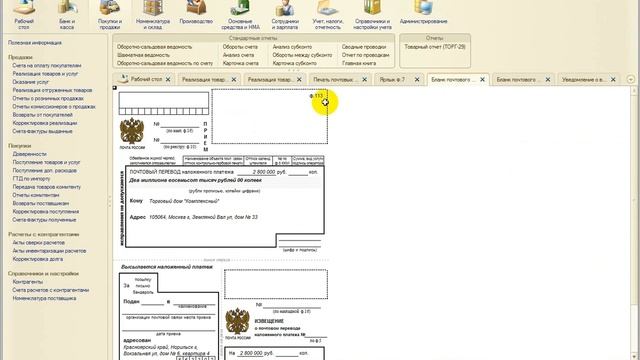Open Счета-фактуры полученные
The image size is (640, 360).
(44, 220)
